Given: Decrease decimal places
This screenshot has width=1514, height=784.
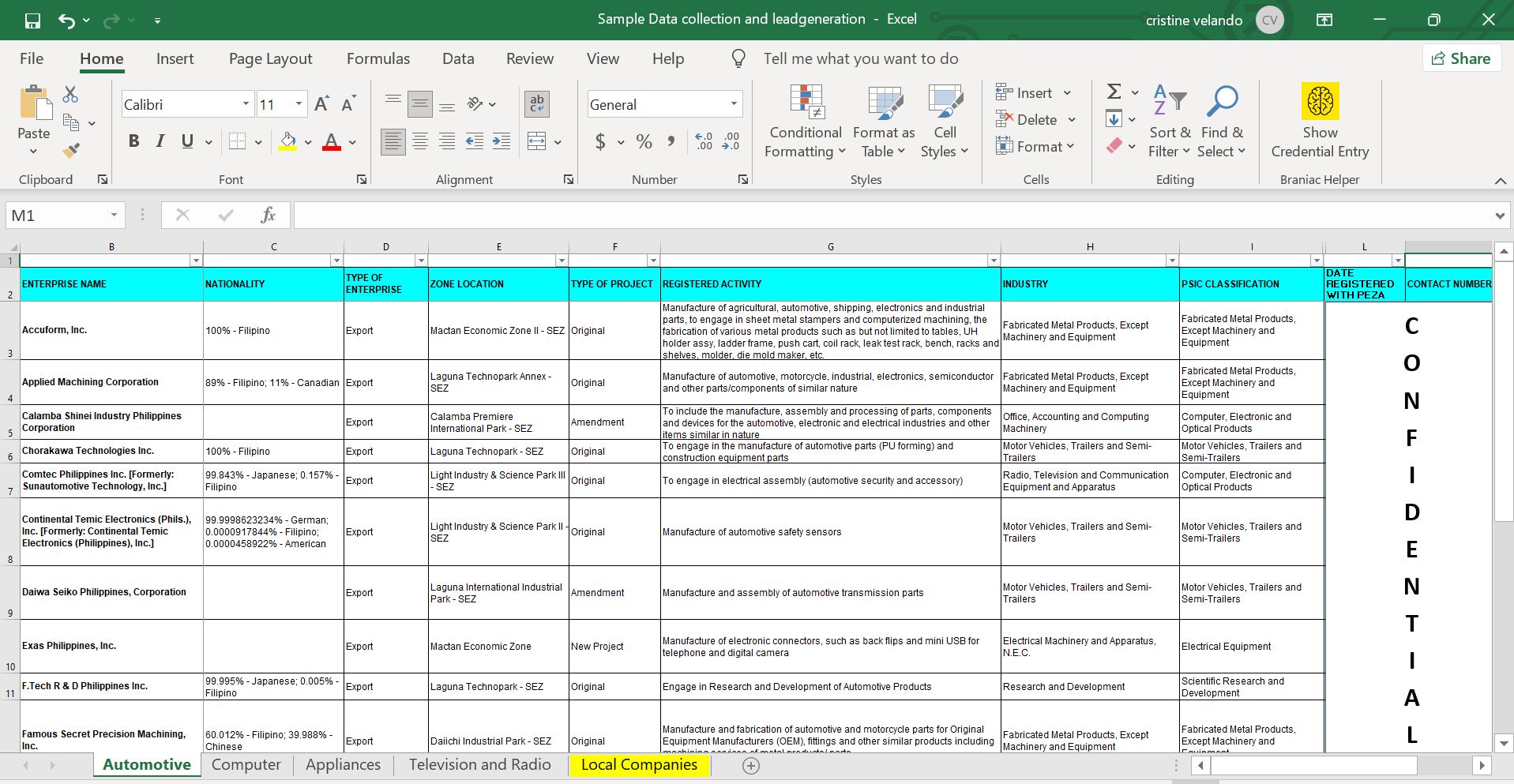Looking at the screenshot, I should [731, 141].
